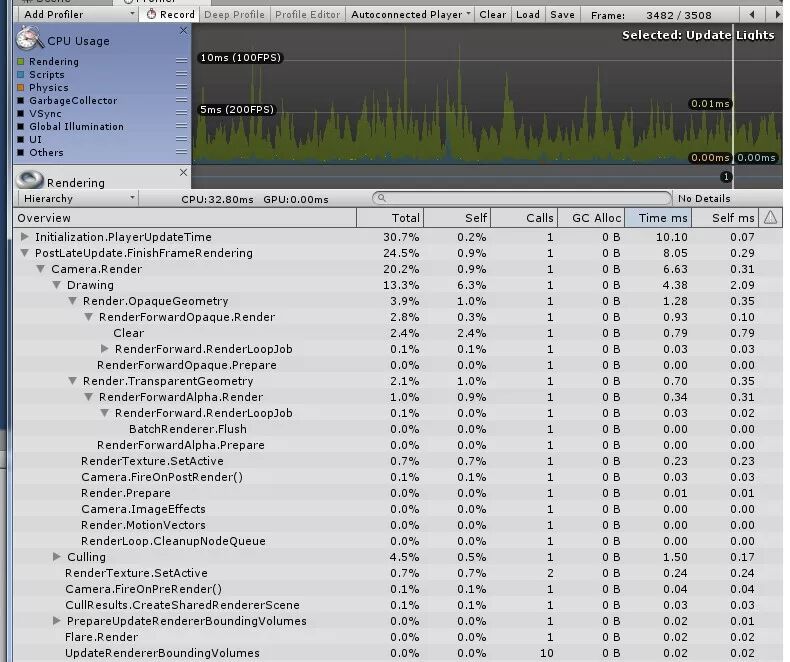Image resolution: width=790 pixels, height=662 pixels.
Task: Sort by Time ms column header
Action: [x=659, y=218]
